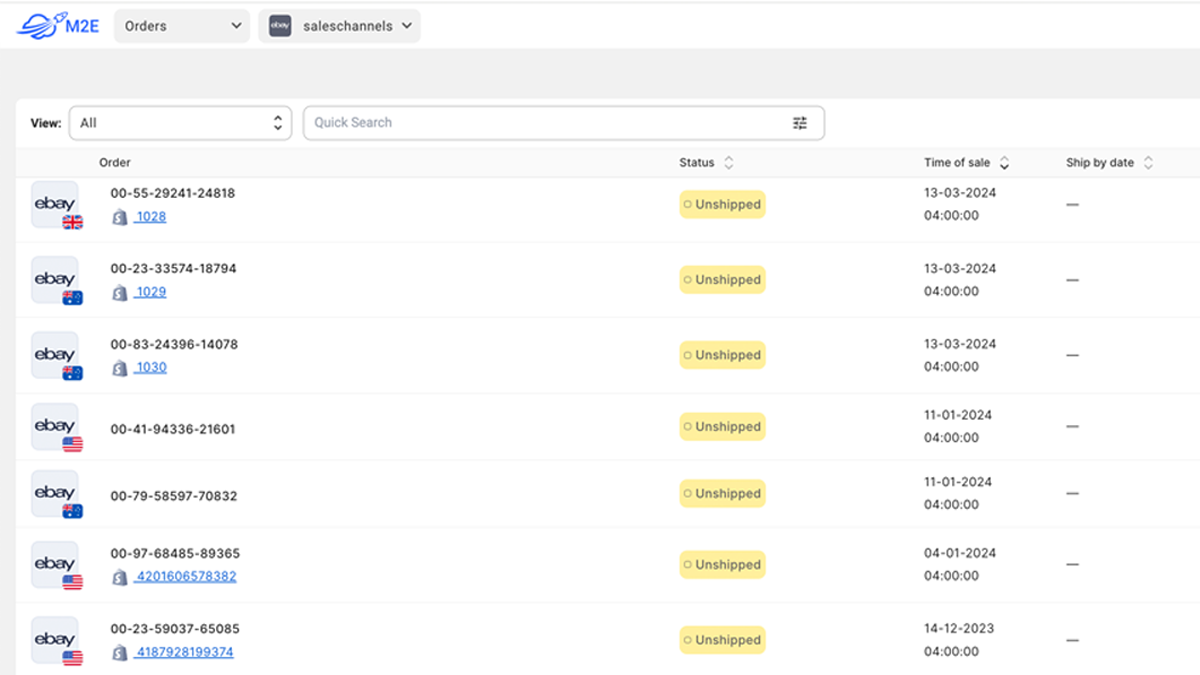The image size is (1200, 675).
Task: Click the M2E rocket logo
Action: 58,26
